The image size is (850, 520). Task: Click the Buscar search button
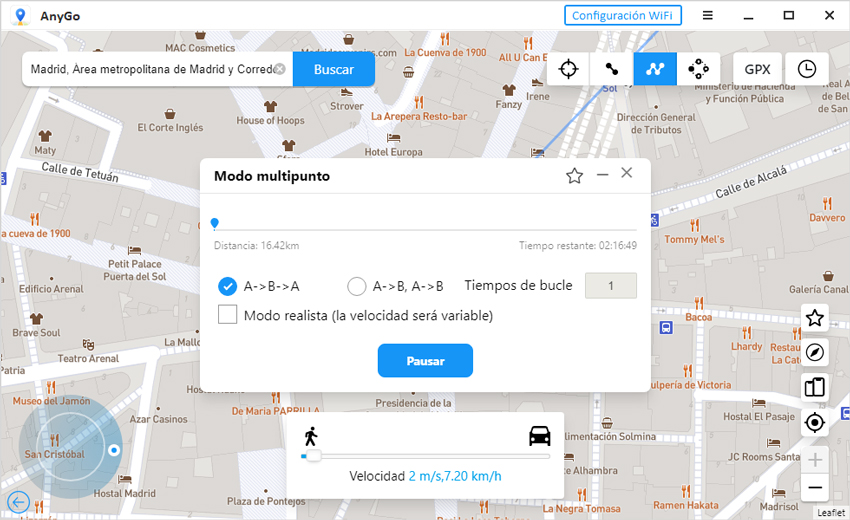[334, 69]
